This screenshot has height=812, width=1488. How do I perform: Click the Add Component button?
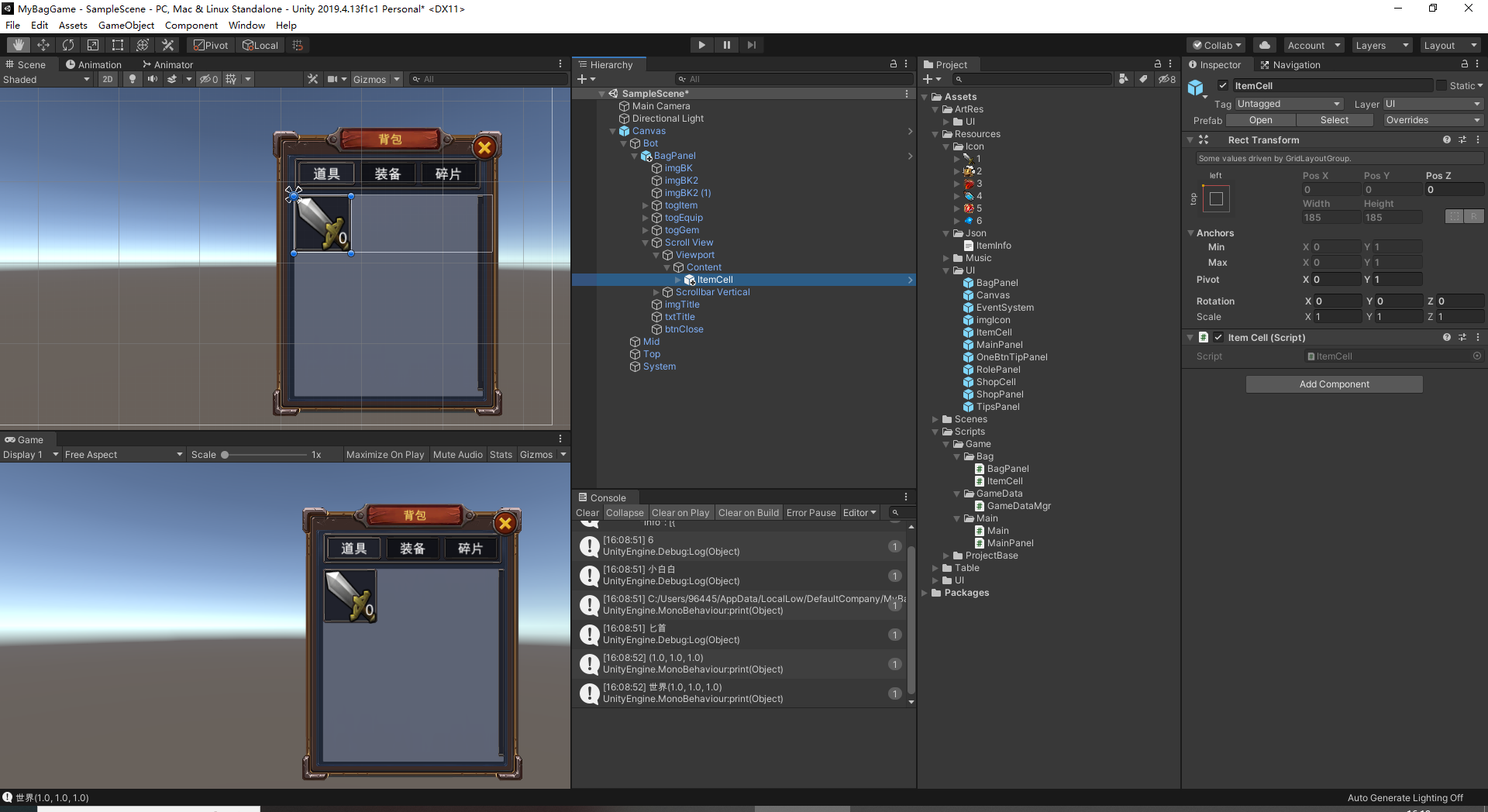pyautogui.click(x=1334, y=384)
